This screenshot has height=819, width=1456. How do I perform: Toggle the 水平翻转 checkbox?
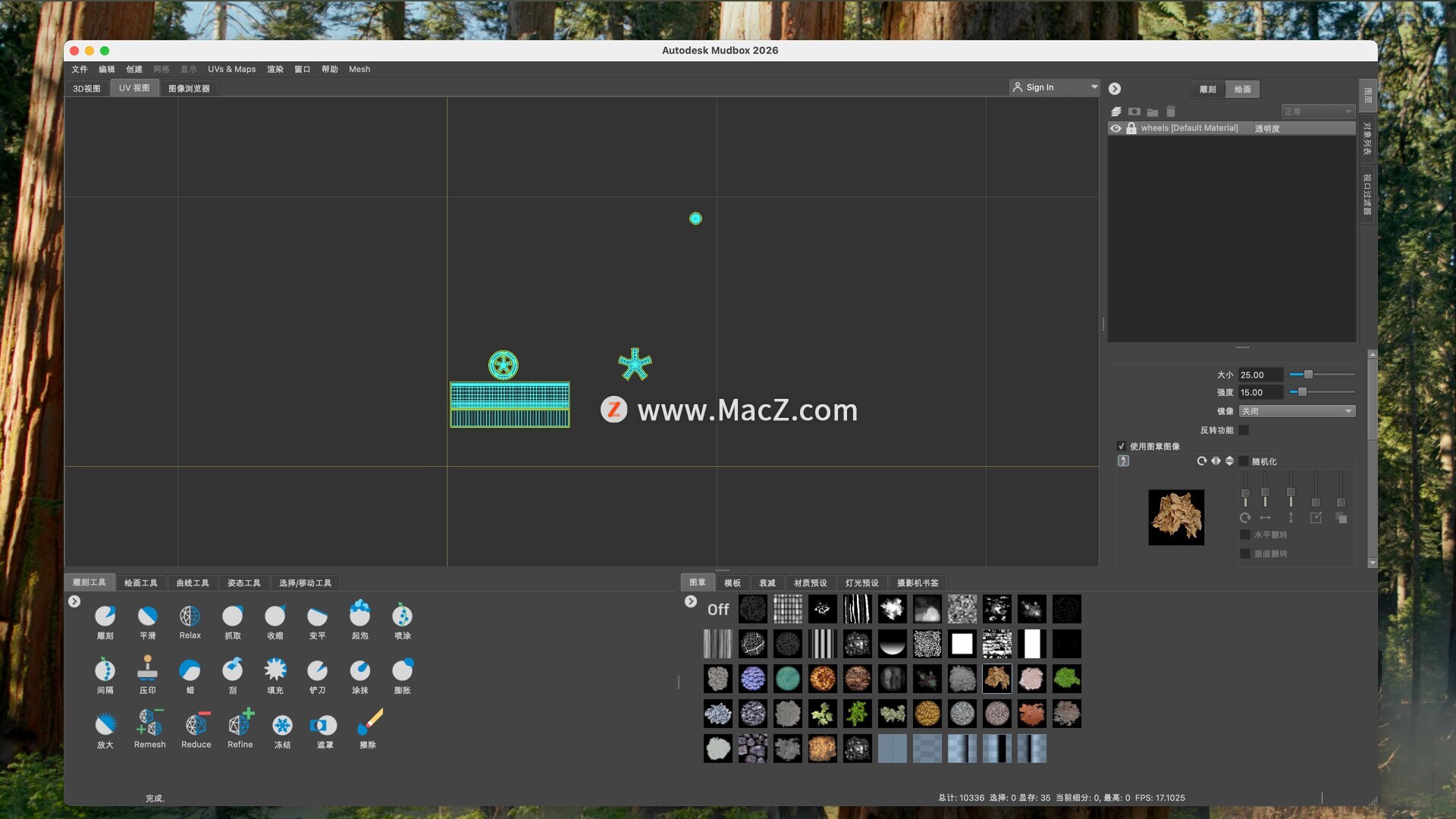tap(1244, 535)
